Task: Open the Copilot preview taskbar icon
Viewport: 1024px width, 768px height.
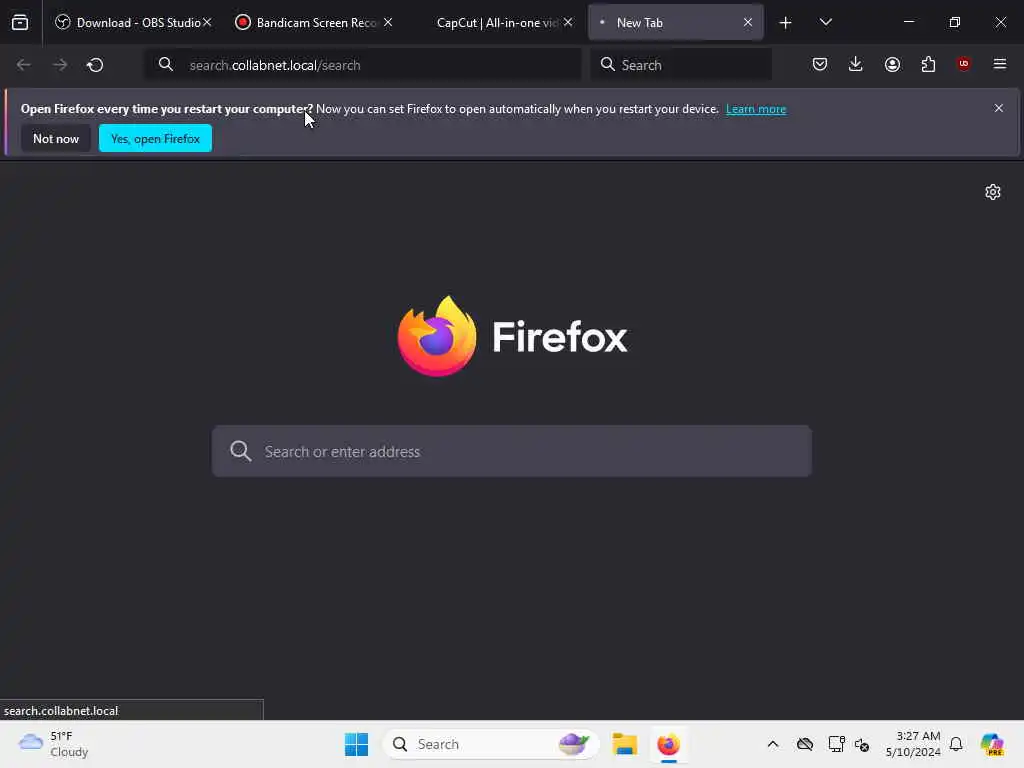Action: point(992,744)
